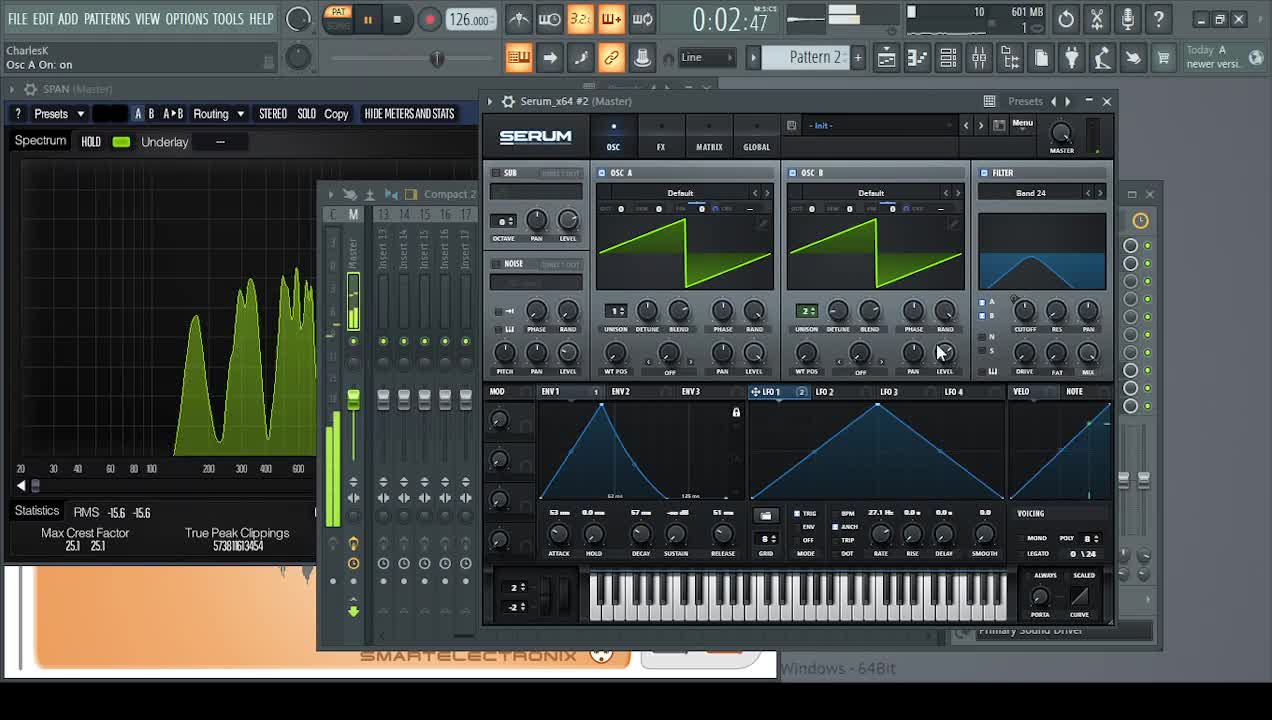Click the pencil edit icon in OSC A
Screen dimensions: 1272x720
point(762,224)
